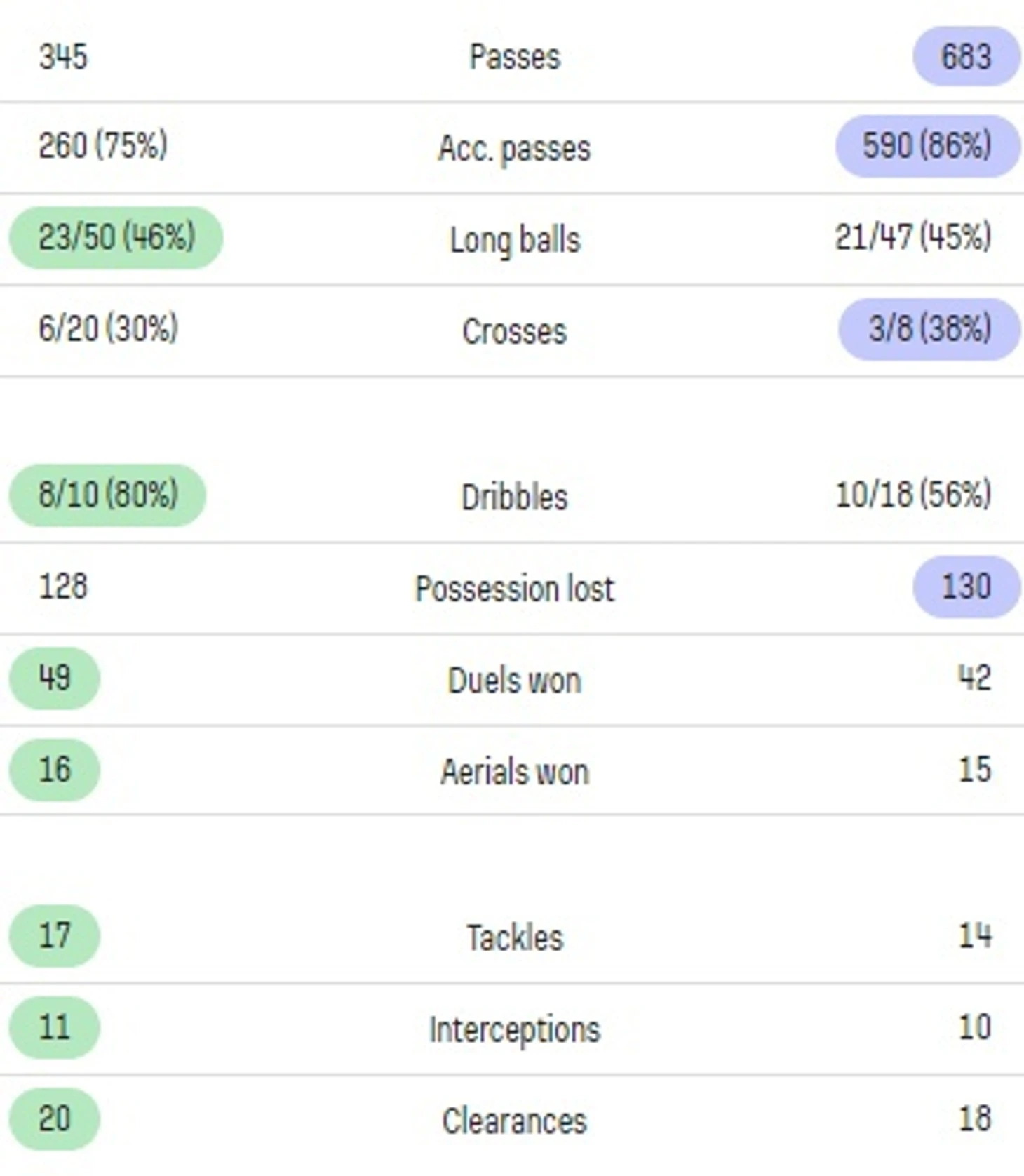Click the Interceptions stat label
1024x1176 pixels.
[514, 1029]
